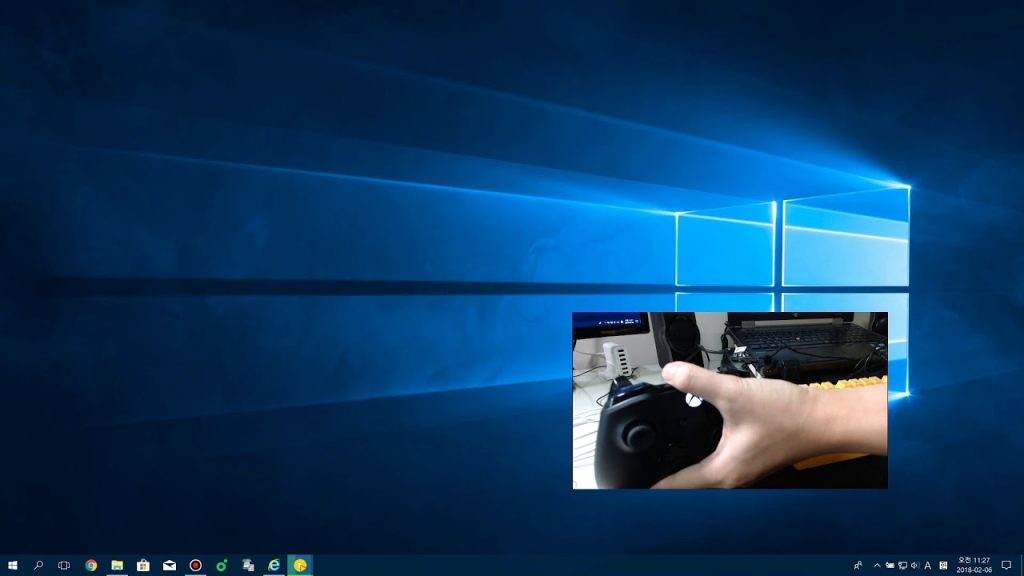This screenshot has height=576, width=1024.
Task: Toggle the IME input mode 'A' indicator
Action: click(928, 565)
